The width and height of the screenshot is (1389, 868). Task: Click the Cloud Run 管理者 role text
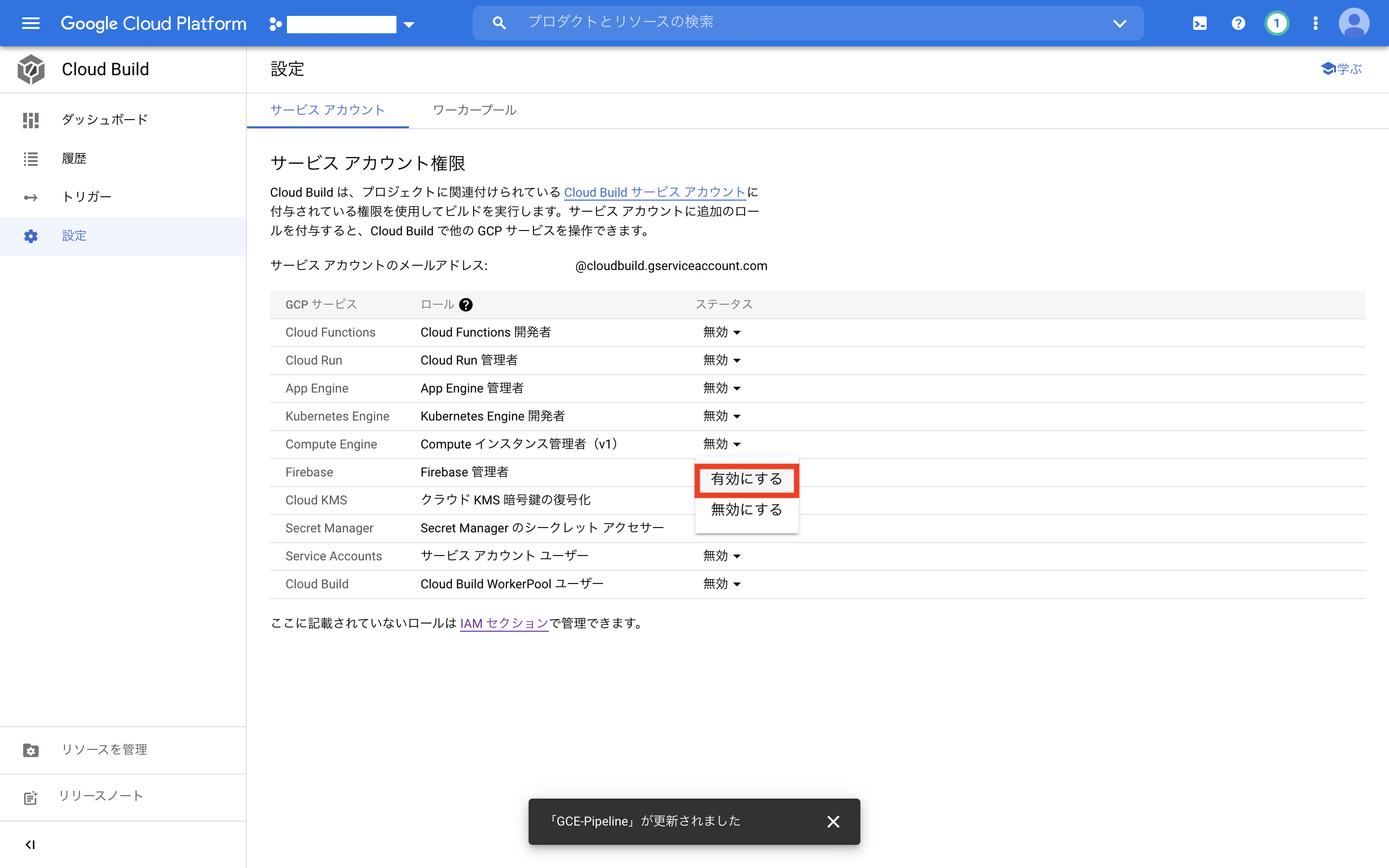pos(469,361)
